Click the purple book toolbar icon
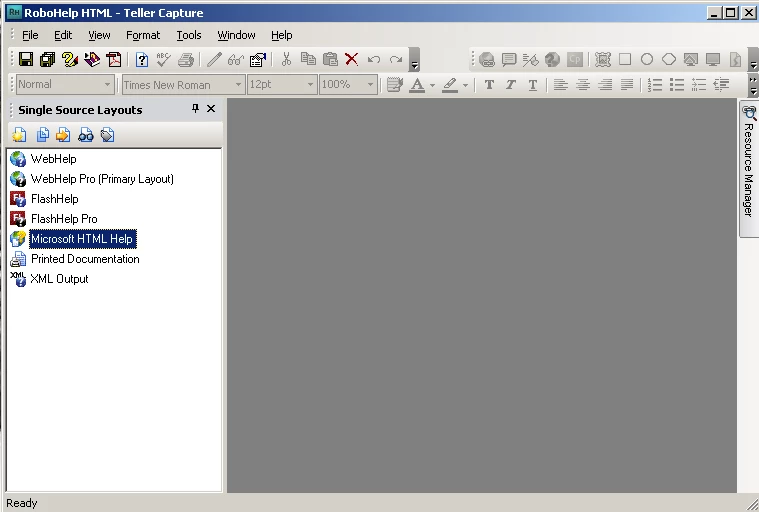Screen dimensions: 759x512 click(x=92, y=60)
